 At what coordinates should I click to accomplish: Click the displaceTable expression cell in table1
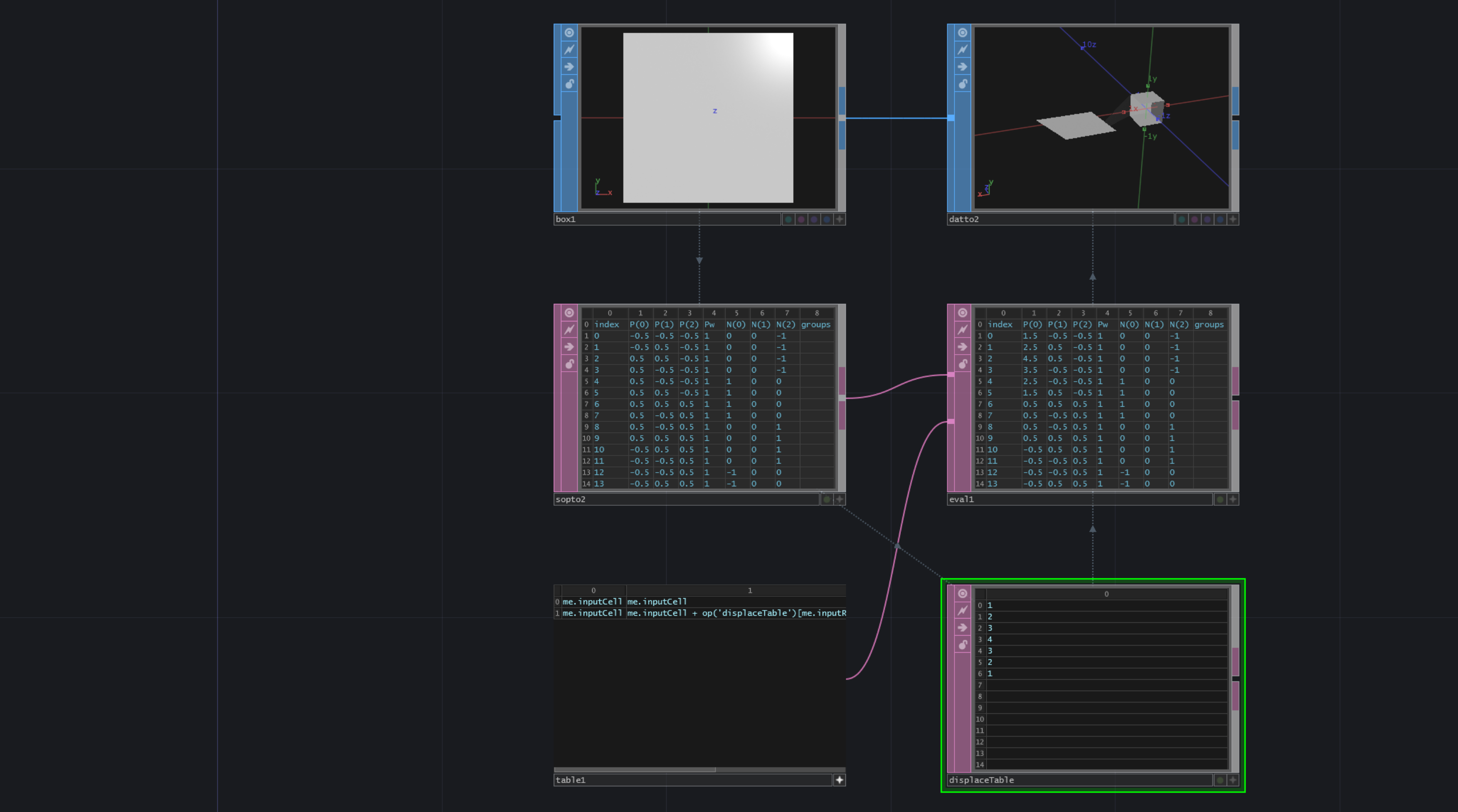tap(736, 613)
